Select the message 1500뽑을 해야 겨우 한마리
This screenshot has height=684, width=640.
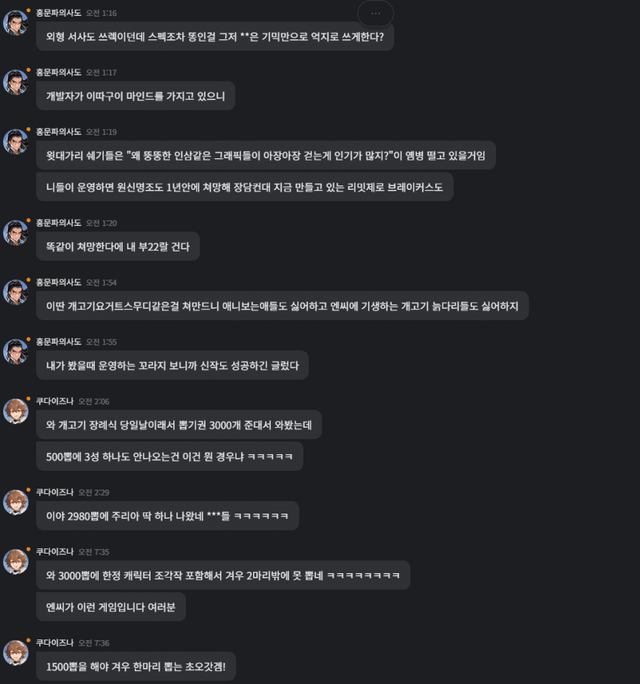coord(136,667)
